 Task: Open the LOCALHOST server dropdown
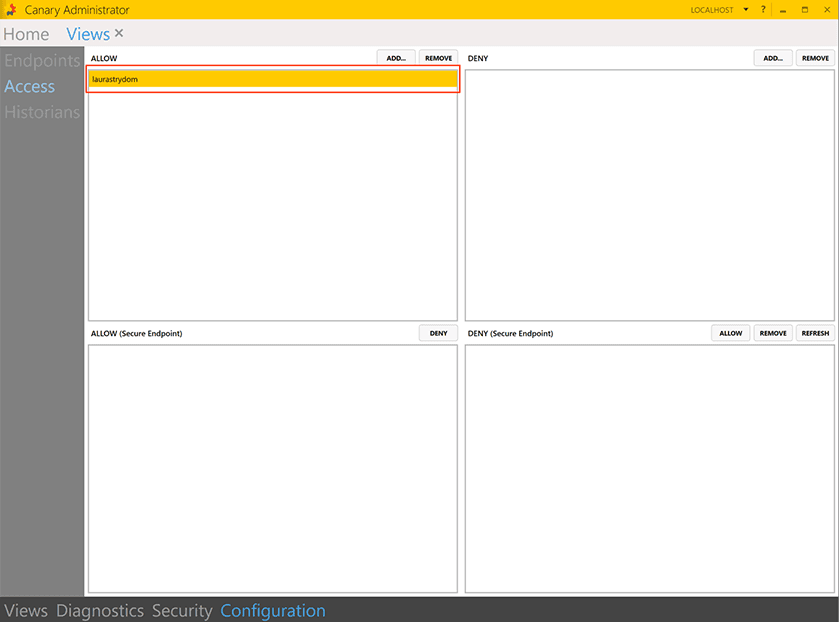coord(746,10)
